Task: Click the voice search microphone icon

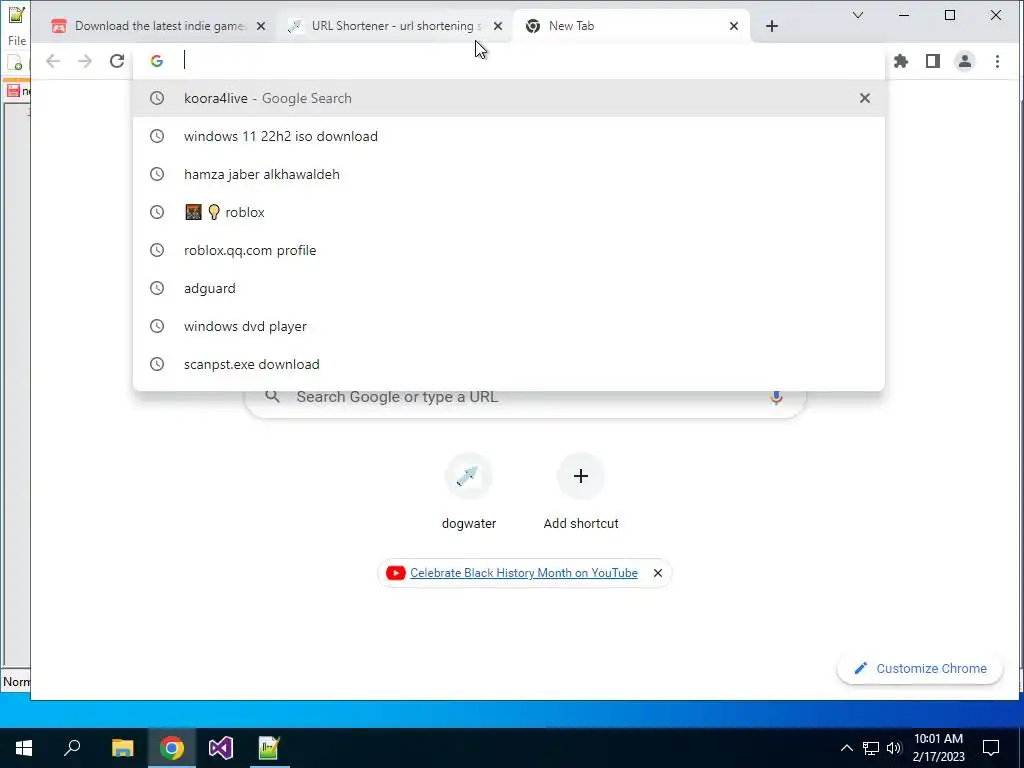Action: pos(776,397)
